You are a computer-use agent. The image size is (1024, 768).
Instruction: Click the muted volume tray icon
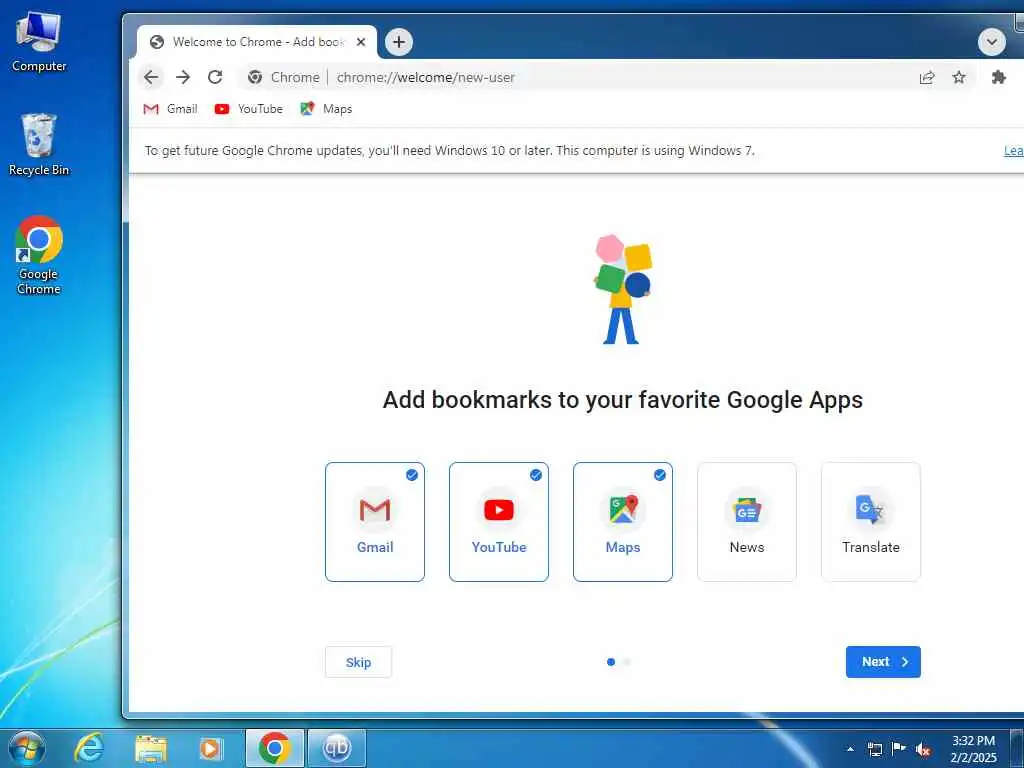[923, 750]
